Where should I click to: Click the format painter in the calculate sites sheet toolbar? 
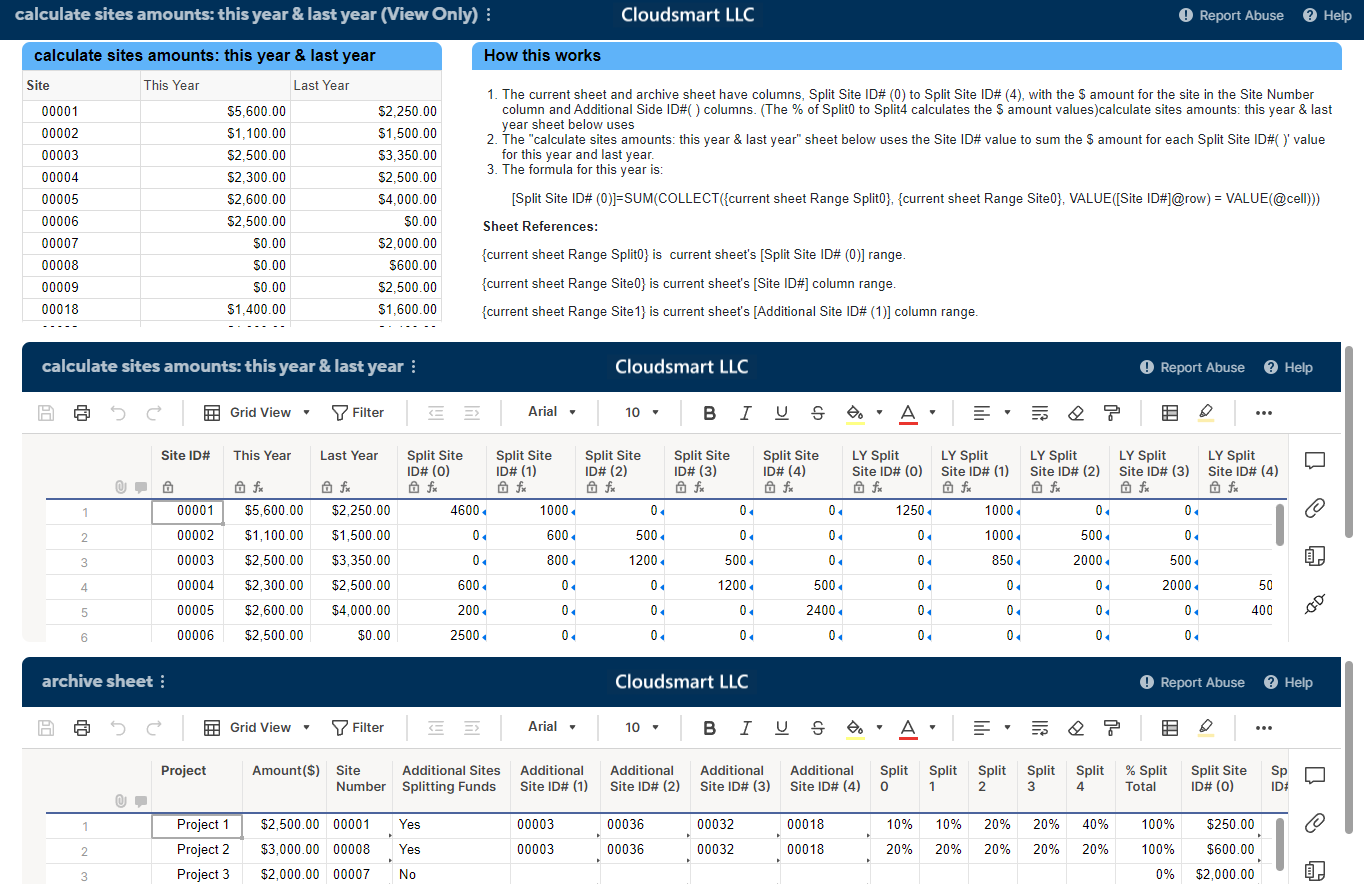(x=1111, y=413)
